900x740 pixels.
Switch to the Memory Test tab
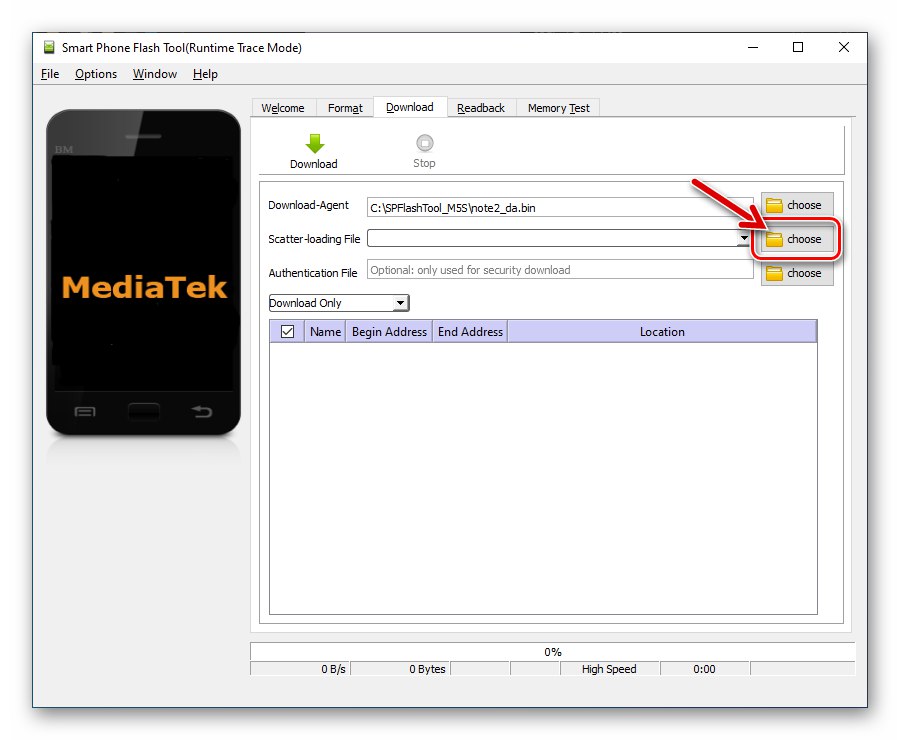click(558, 108)
